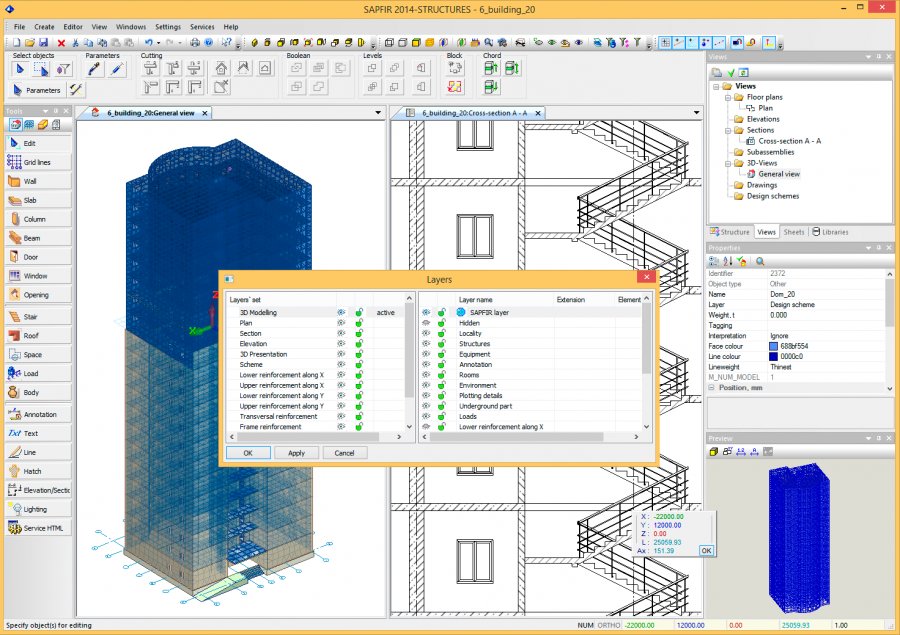Viewport: 900px width, 635px height.
Task: Select the Column tool
Action: [x=38, y=219]
